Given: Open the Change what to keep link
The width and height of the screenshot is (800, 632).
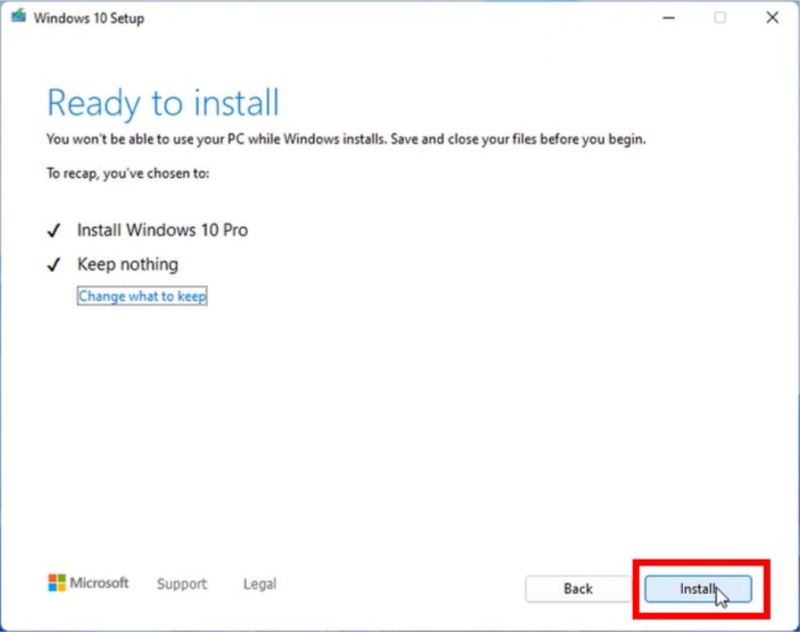Looking at the screenshot, I should tap(142, 296).
